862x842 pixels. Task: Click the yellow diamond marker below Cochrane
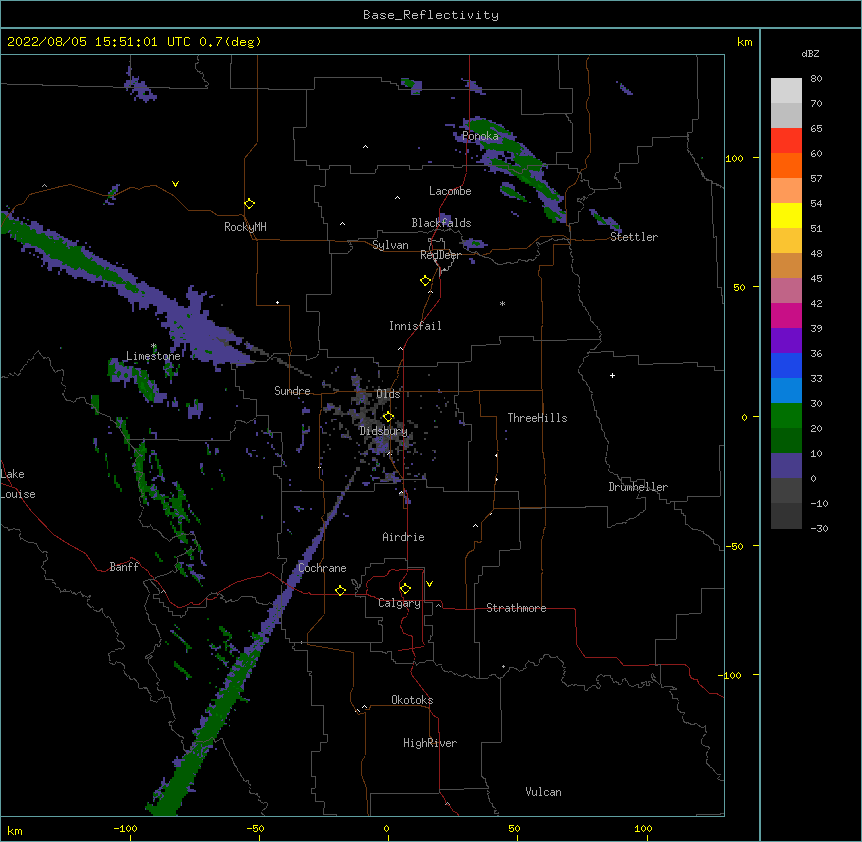(340, 590)
